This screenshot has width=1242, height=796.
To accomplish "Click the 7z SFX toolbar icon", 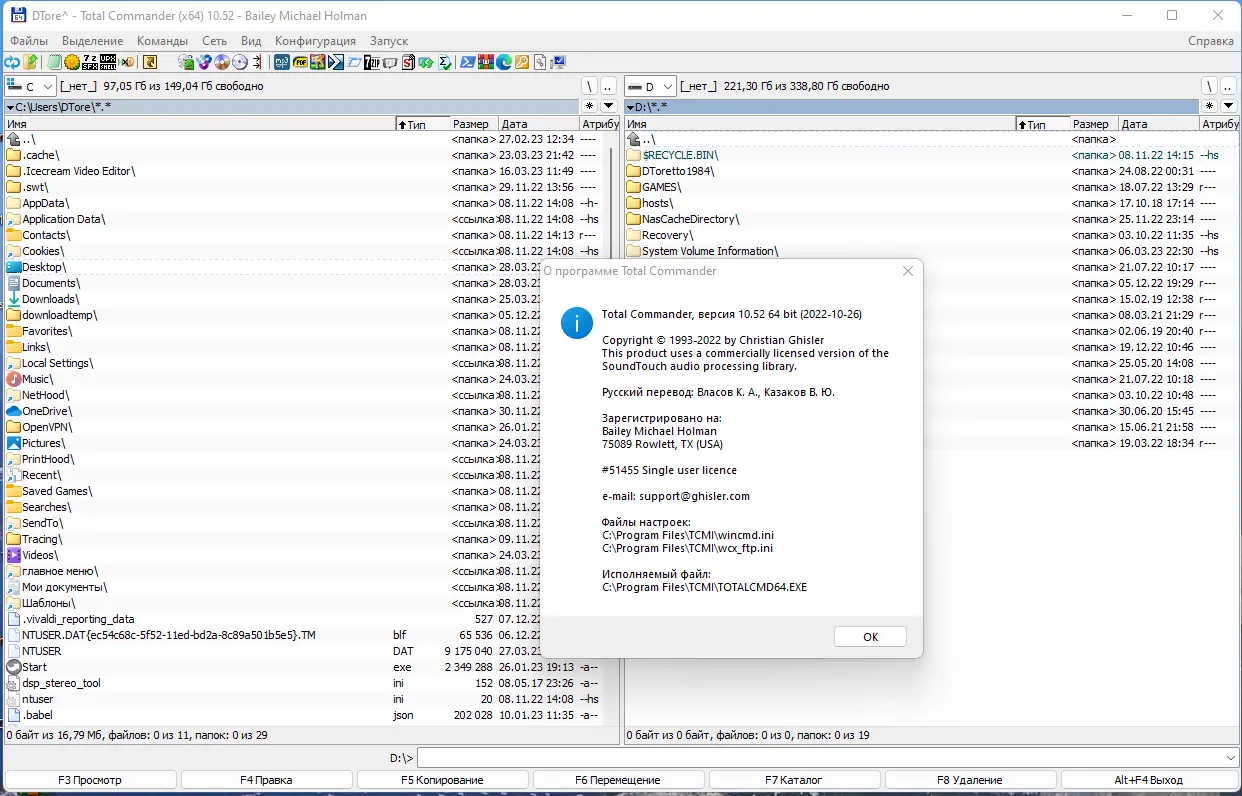I will point(89,62).
